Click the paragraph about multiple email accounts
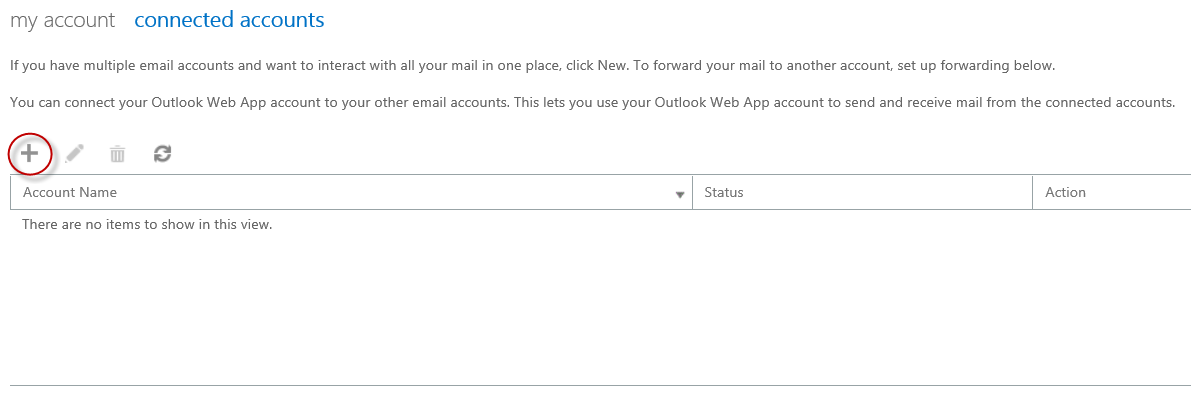Viewport: 1191px width, 399px height. pos(532,65)
